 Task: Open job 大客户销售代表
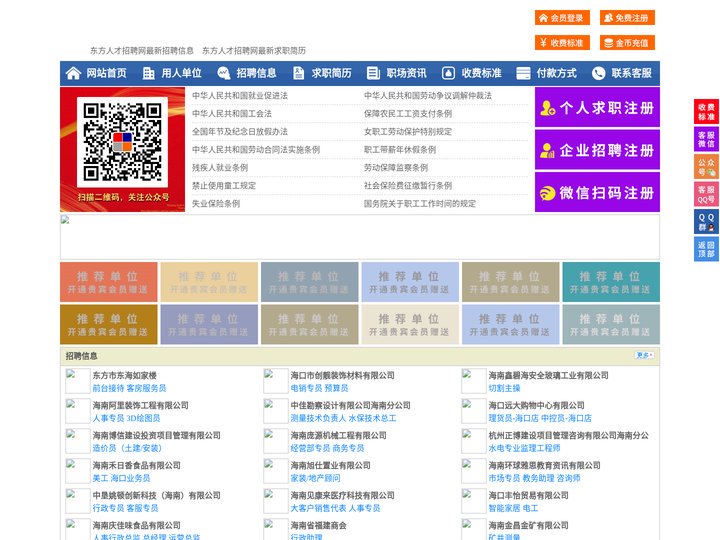(318, 508)
